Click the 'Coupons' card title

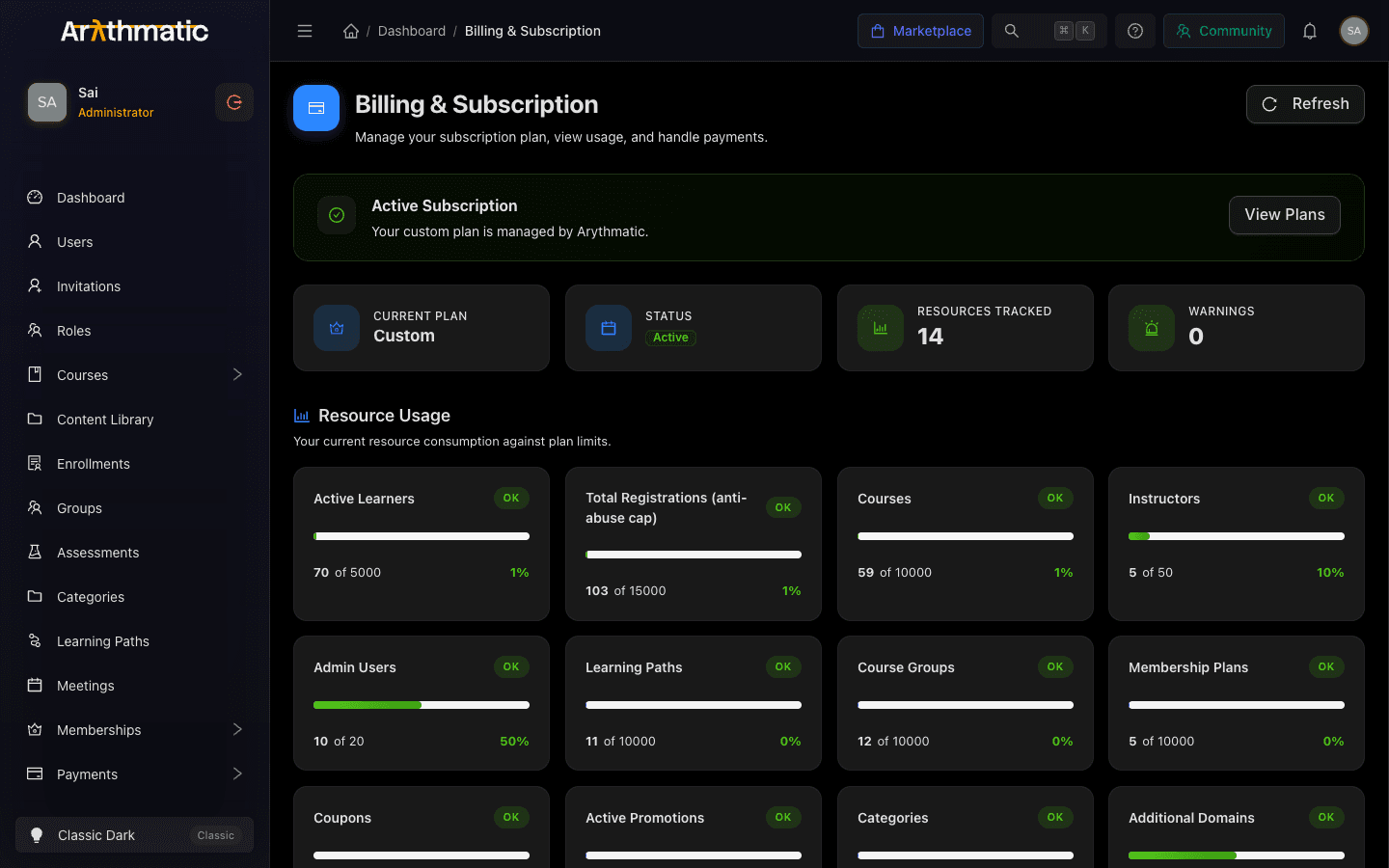point(342,818)
